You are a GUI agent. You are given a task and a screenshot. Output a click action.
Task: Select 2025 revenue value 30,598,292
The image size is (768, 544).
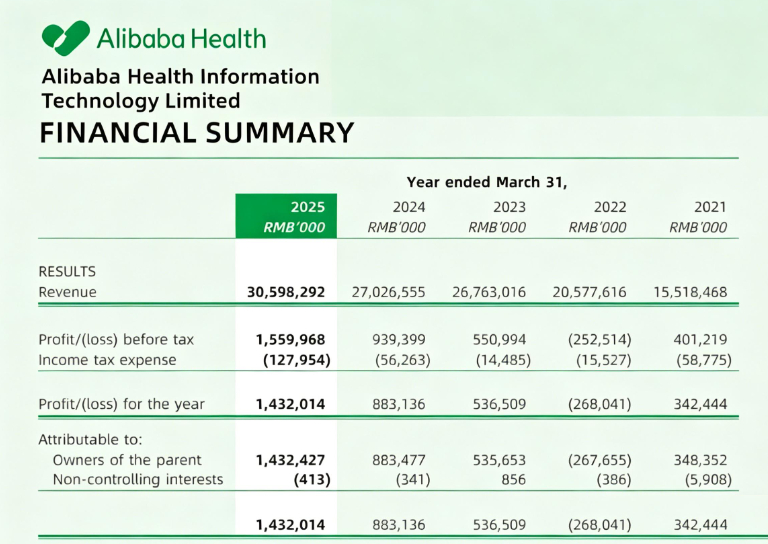point(286,292)
